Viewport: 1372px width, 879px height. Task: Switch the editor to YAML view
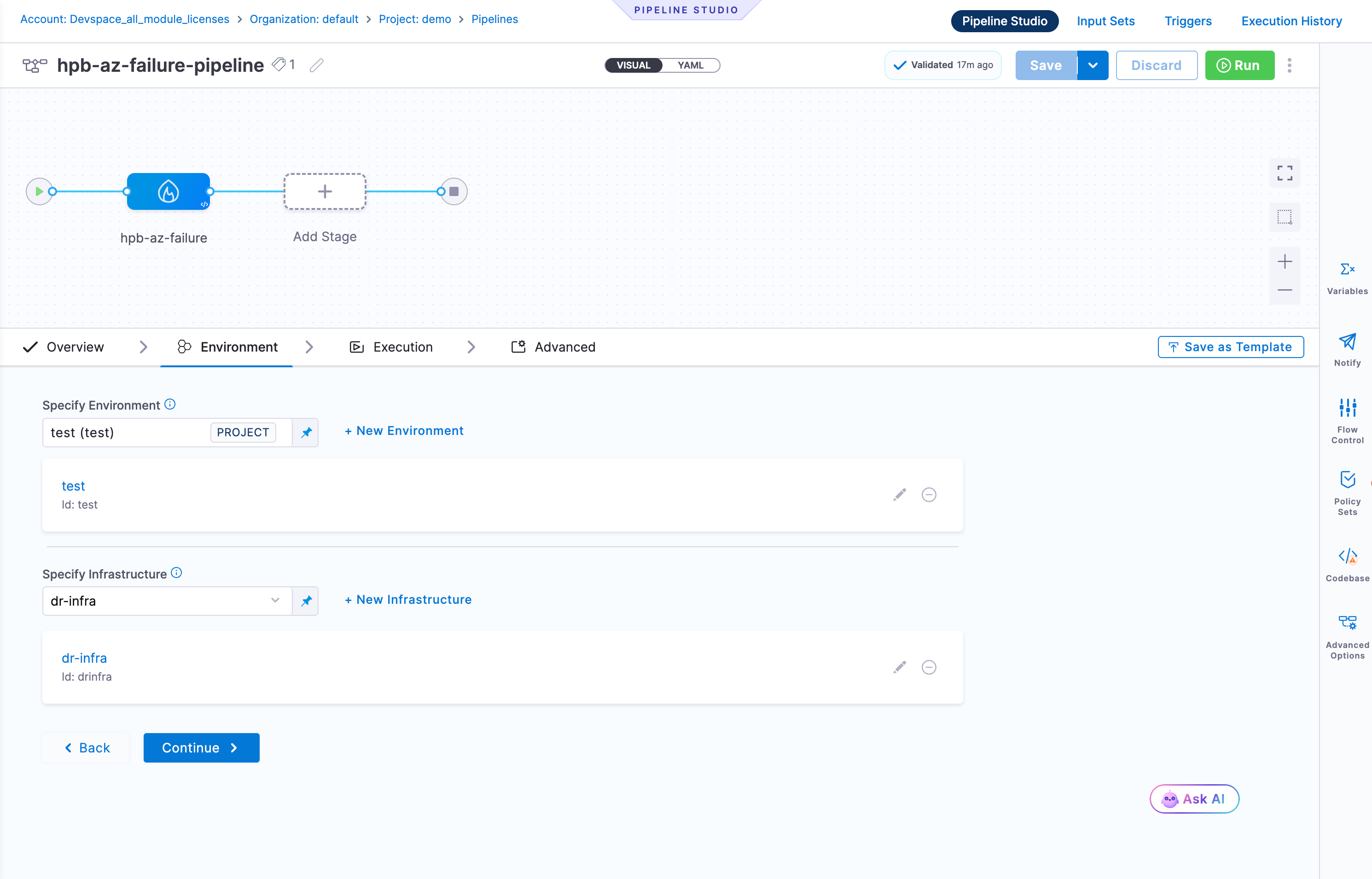(x=690, y=65)
